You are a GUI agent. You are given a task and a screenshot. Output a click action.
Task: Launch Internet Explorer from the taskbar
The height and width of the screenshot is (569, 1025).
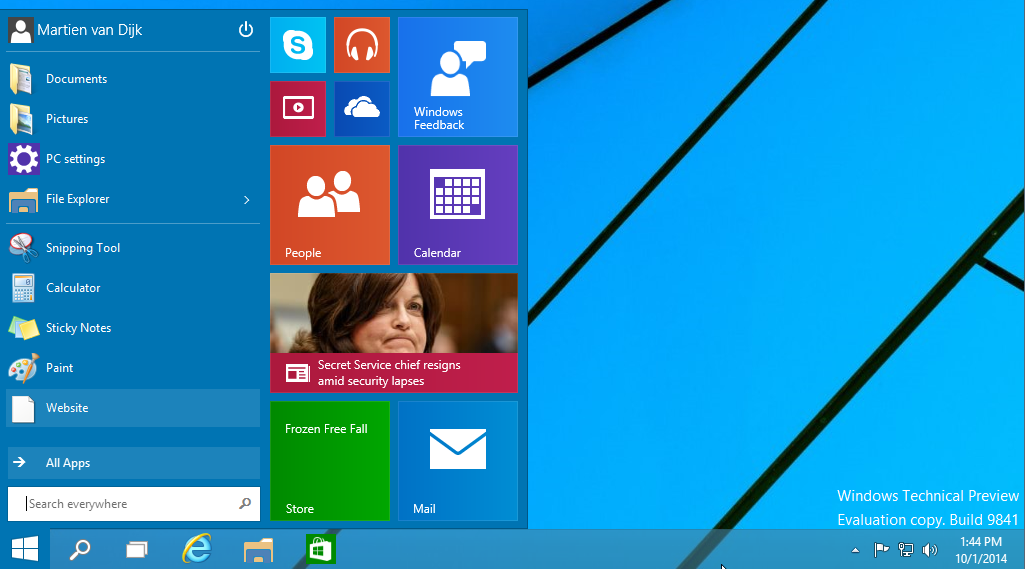click(197, 548)
